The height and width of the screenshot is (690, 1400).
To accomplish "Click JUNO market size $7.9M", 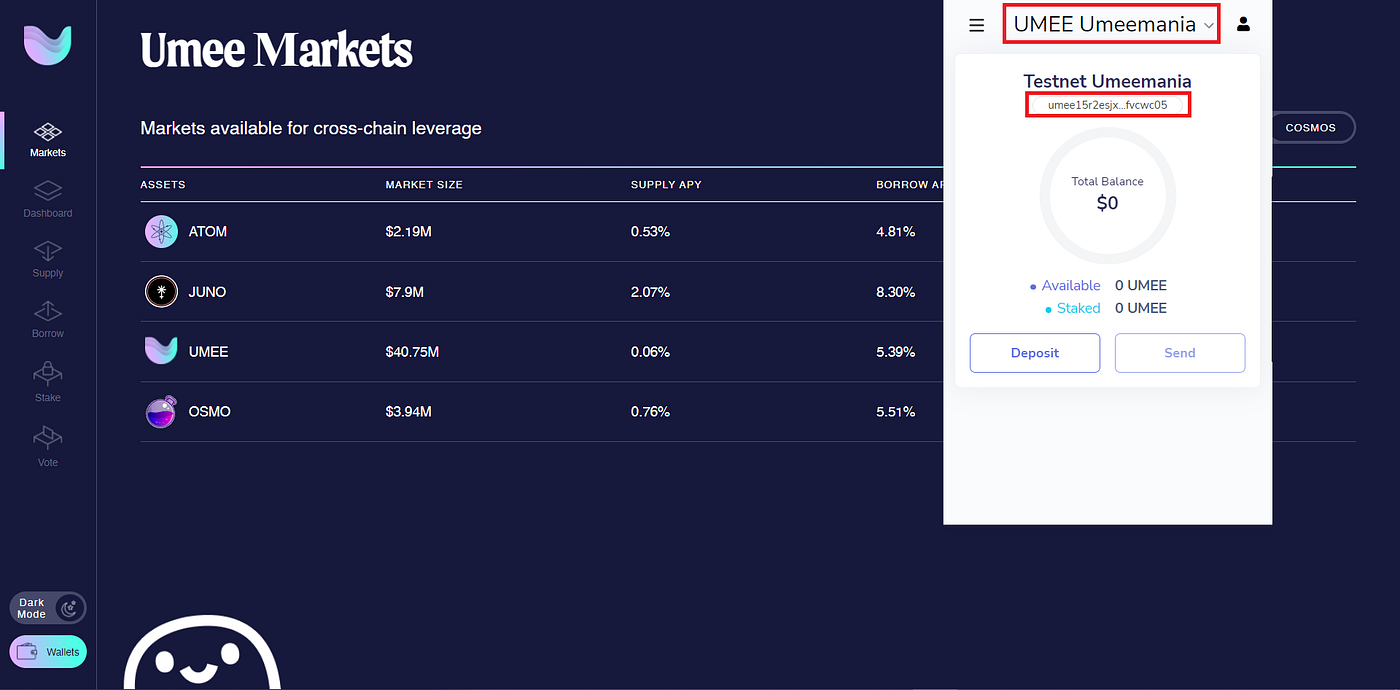I will pyautogui.click(x=405, y=292).
